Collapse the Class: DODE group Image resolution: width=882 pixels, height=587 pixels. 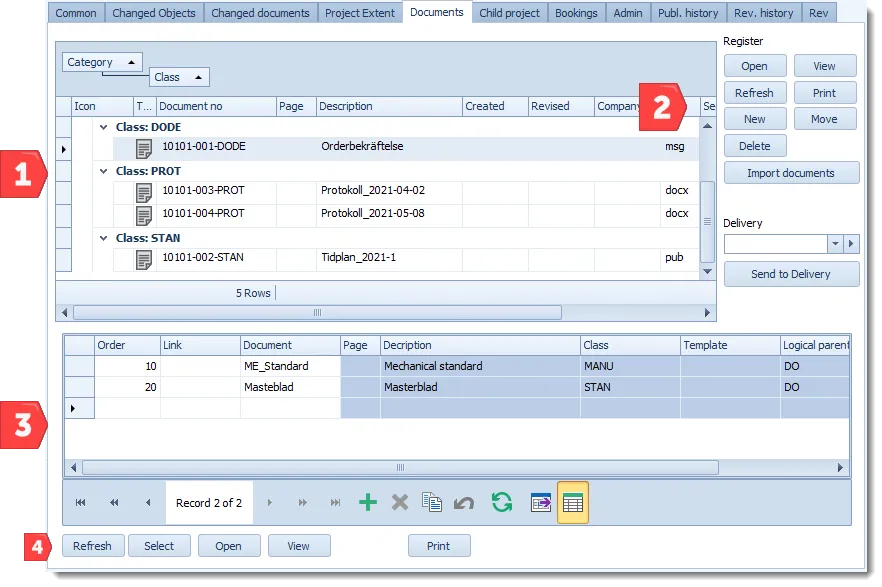104,127
